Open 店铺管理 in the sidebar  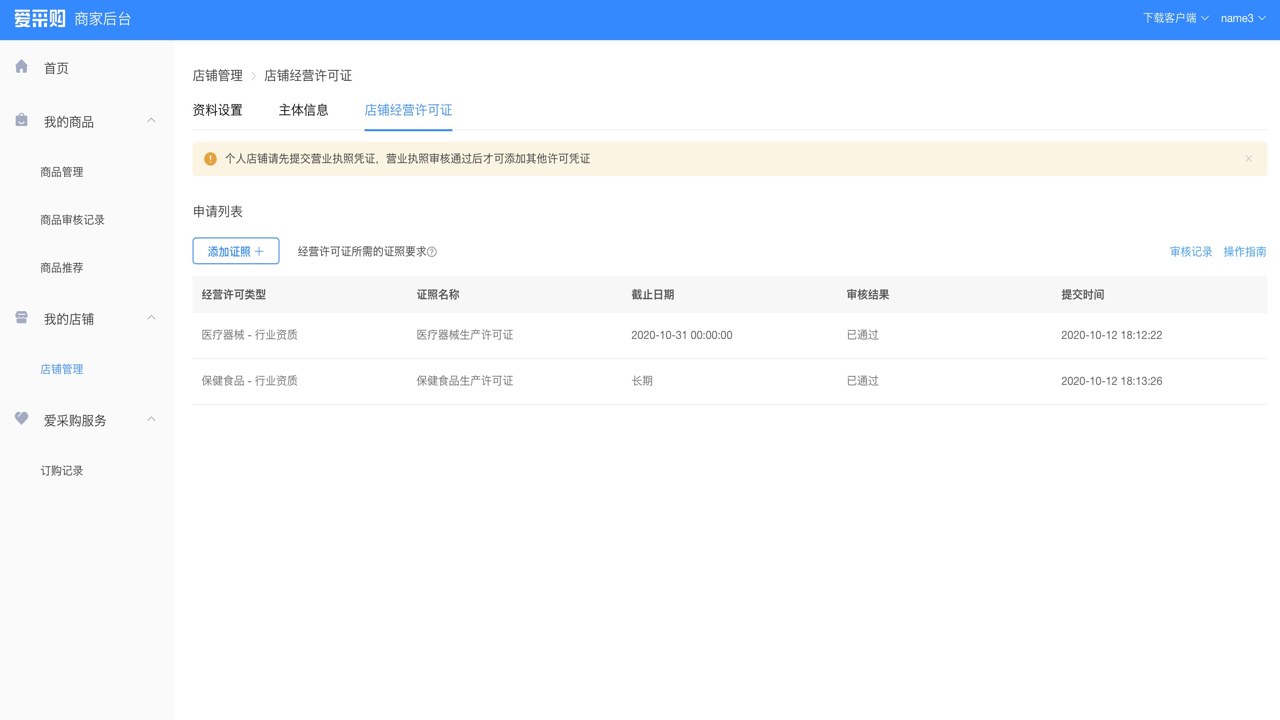62,369
